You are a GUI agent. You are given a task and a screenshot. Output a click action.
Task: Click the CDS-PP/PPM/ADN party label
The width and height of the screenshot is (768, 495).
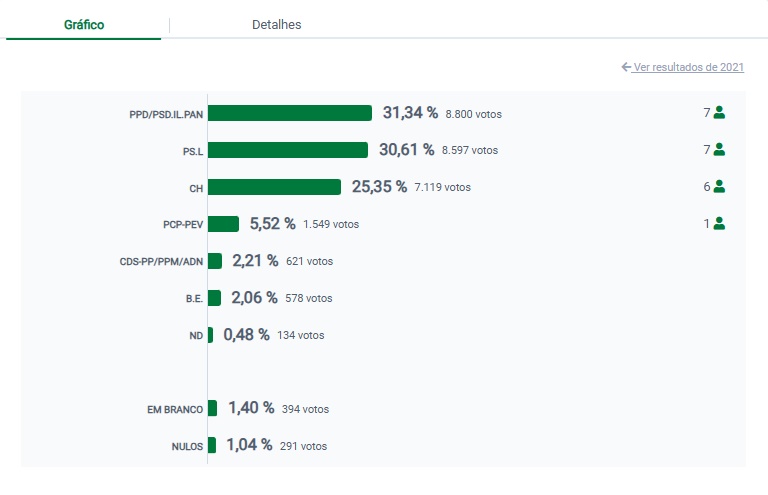[161, 261]
